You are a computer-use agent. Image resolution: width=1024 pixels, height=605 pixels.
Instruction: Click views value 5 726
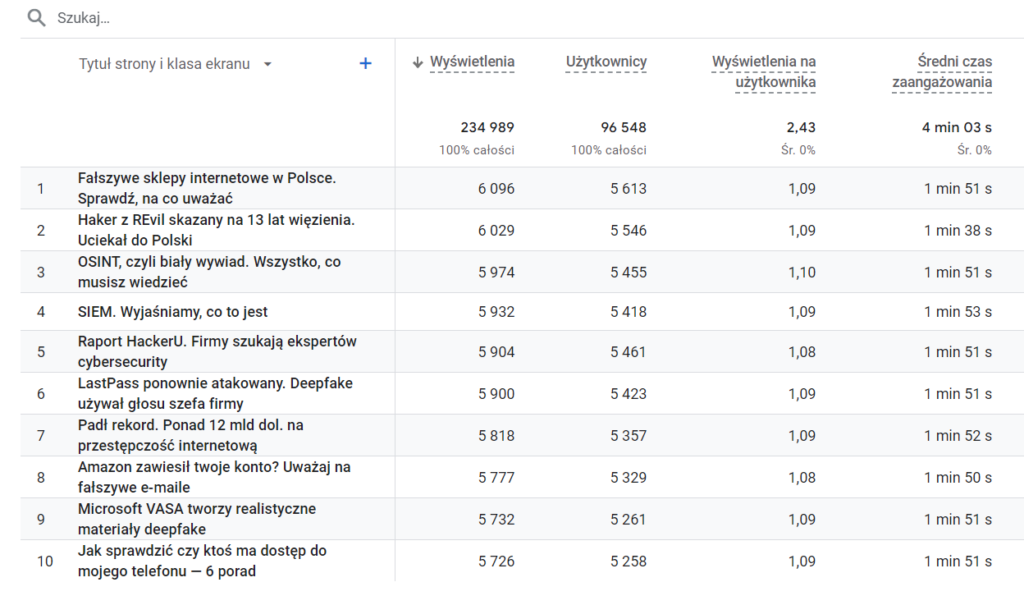(496, 561)
